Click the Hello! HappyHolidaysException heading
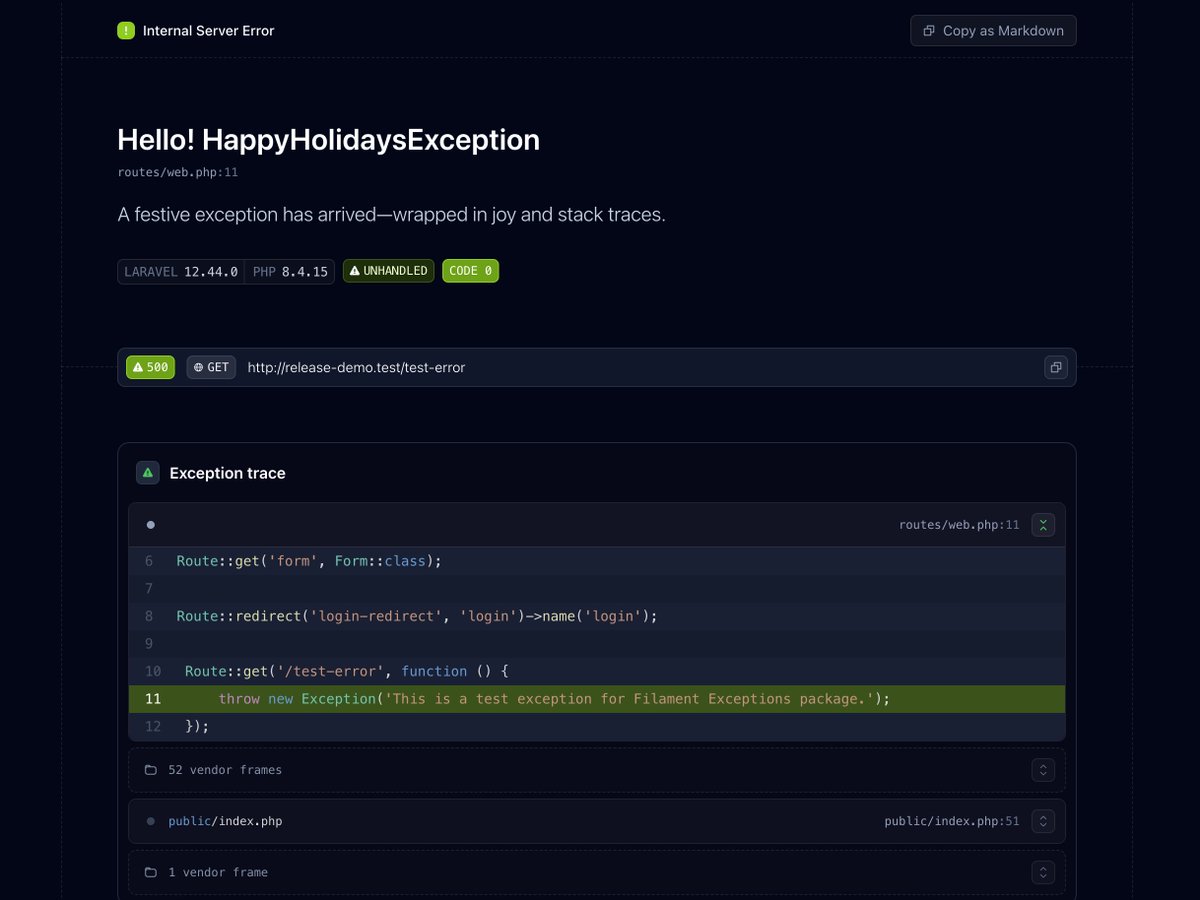 click(x=328, y=140)
